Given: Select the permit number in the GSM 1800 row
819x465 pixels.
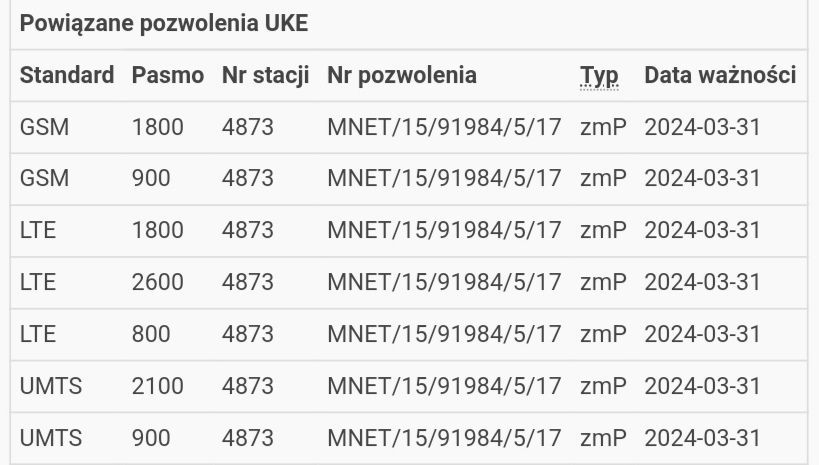Looking at the screenshot, I should (444, 127).
